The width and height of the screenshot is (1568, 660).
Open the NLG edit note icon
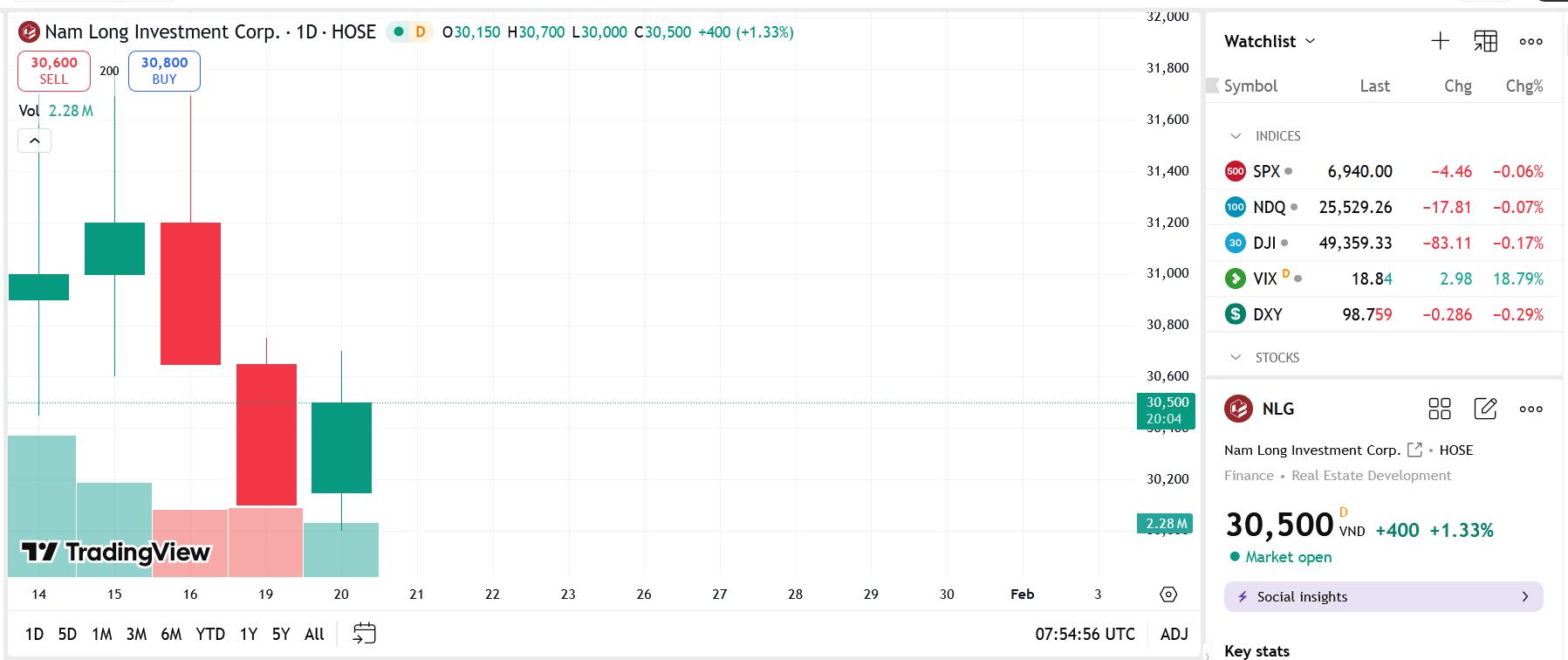[x=1484, y=409]
